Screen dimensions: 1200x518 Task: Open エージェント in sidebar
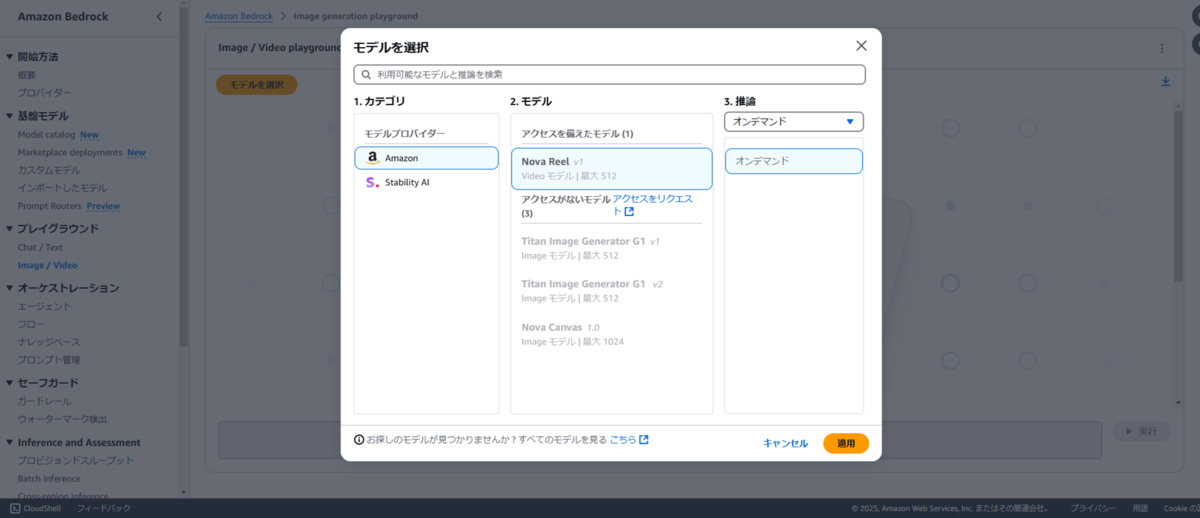[45, 306]
